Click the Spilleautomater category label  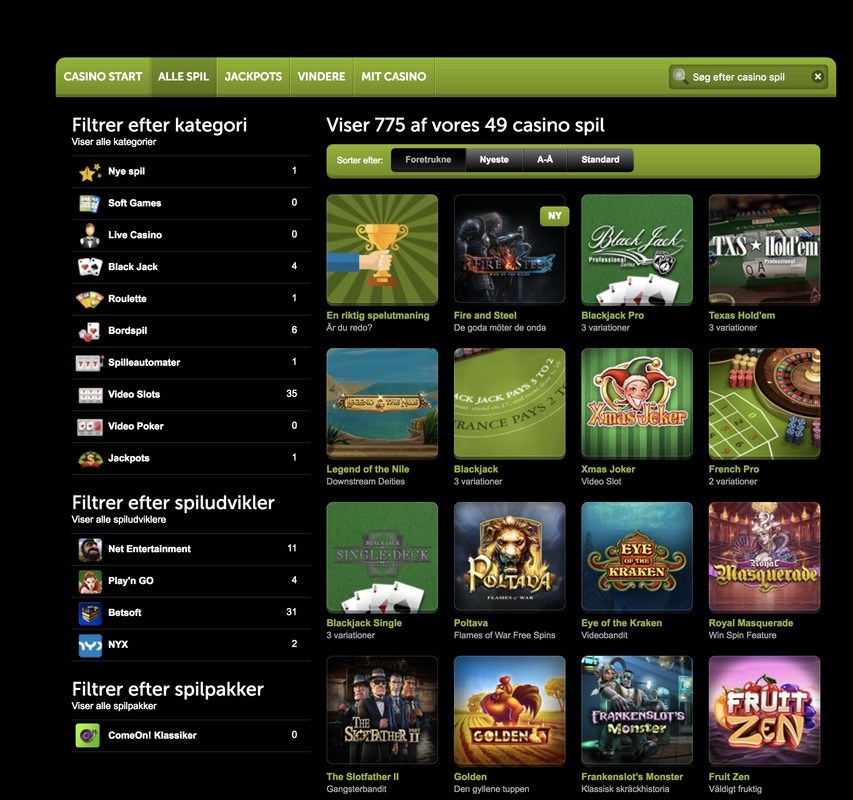(144, 363)
